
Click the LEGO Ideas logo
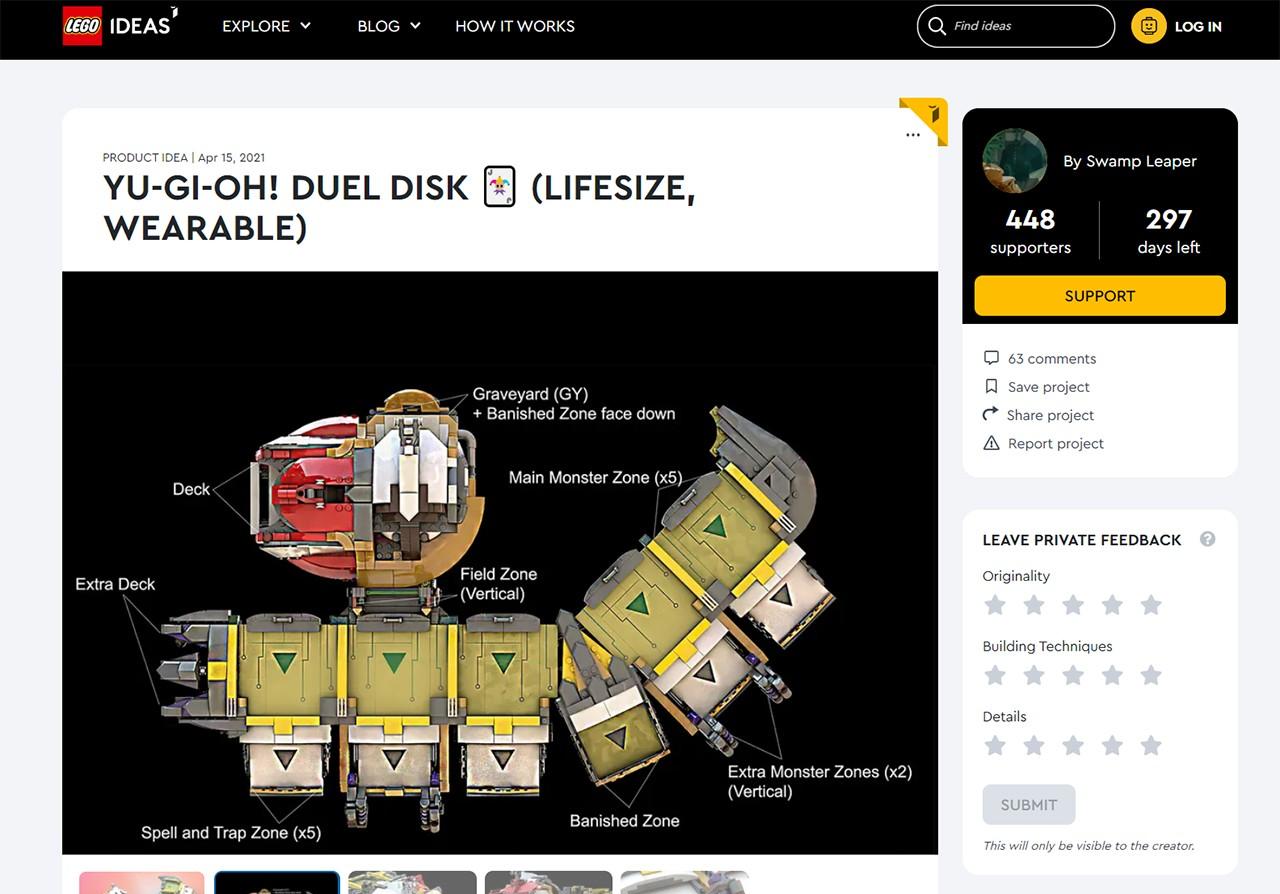tap(120, 26)
